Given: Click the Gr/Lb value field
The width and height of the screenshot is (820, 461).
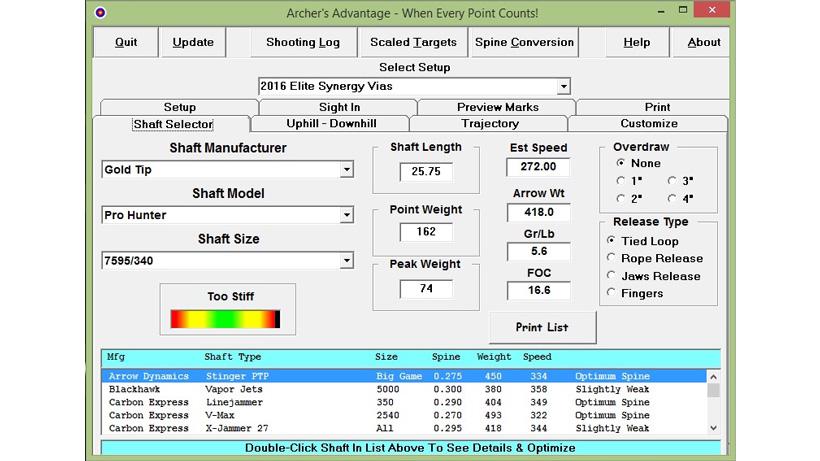Looking at the screenshot, I should tap(538, 251).
